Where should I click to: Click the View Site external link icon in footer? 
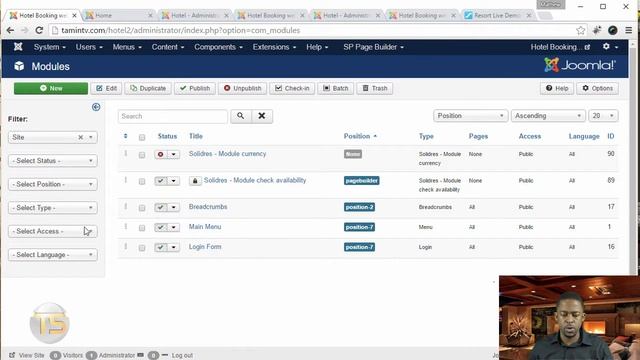pos(12,356)
